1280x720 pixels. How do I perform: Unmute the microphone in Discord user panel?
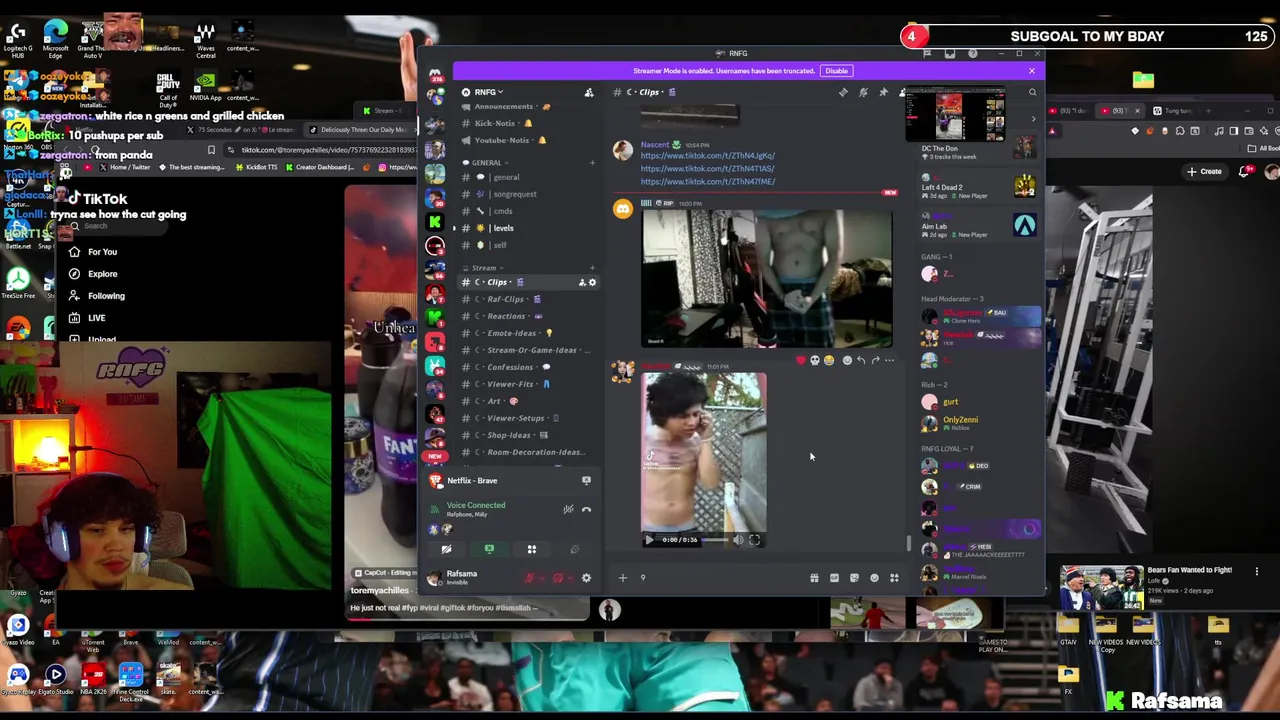pyautogui.click(x=530, y=578)
